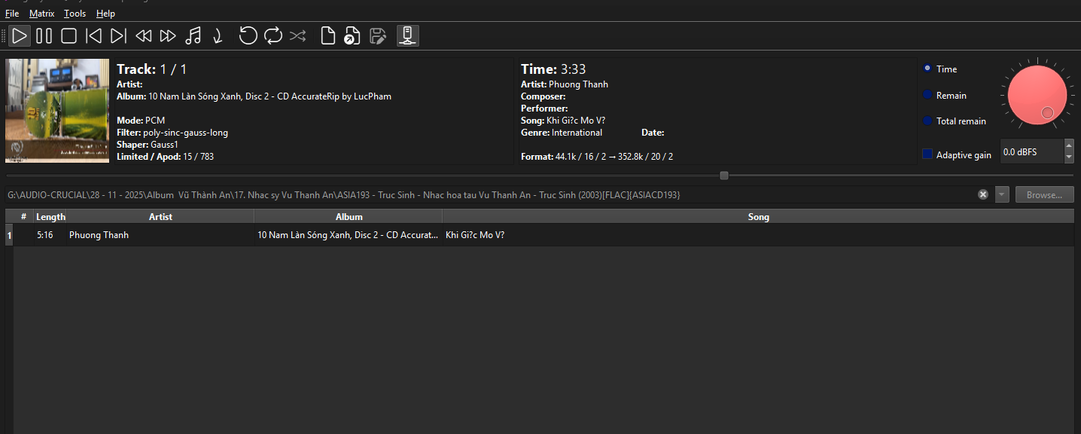Increase dBFS value with up arrow

pyautogui.click(x=1069, y=145)
